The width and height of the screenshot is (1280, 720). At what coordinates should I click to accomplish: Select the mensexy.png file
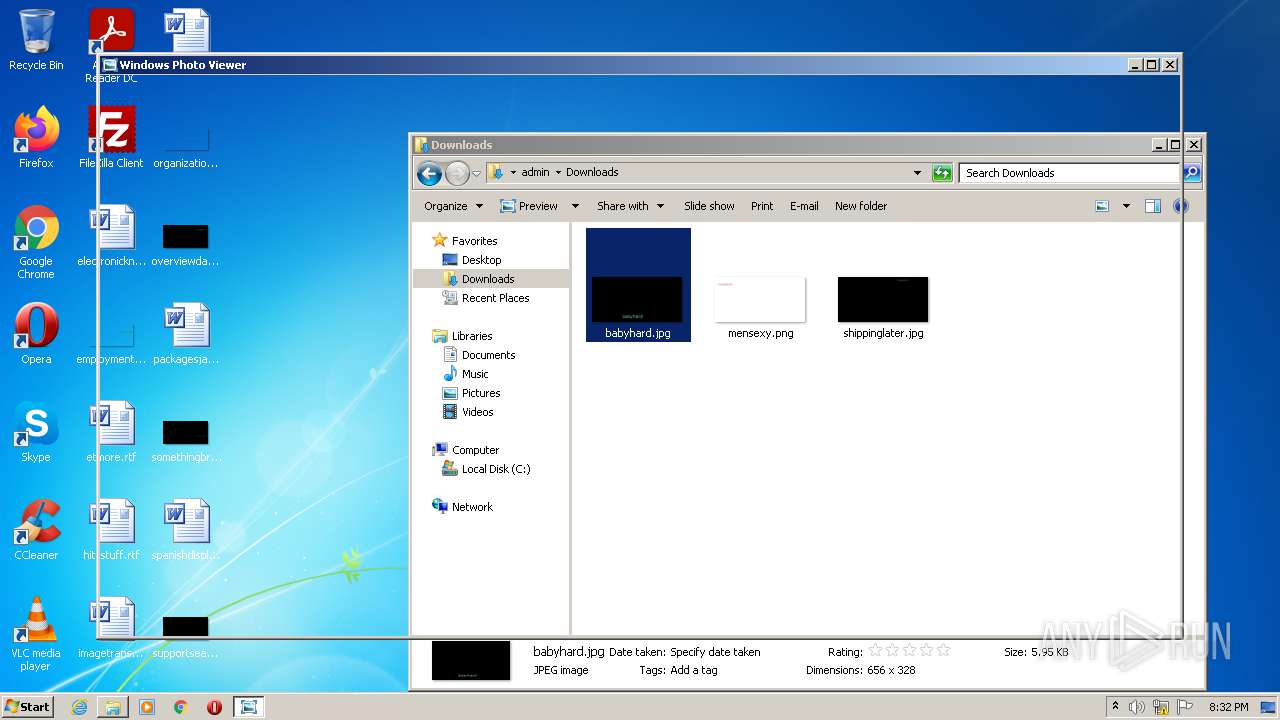pyautogui.click(x=760, y=308)
